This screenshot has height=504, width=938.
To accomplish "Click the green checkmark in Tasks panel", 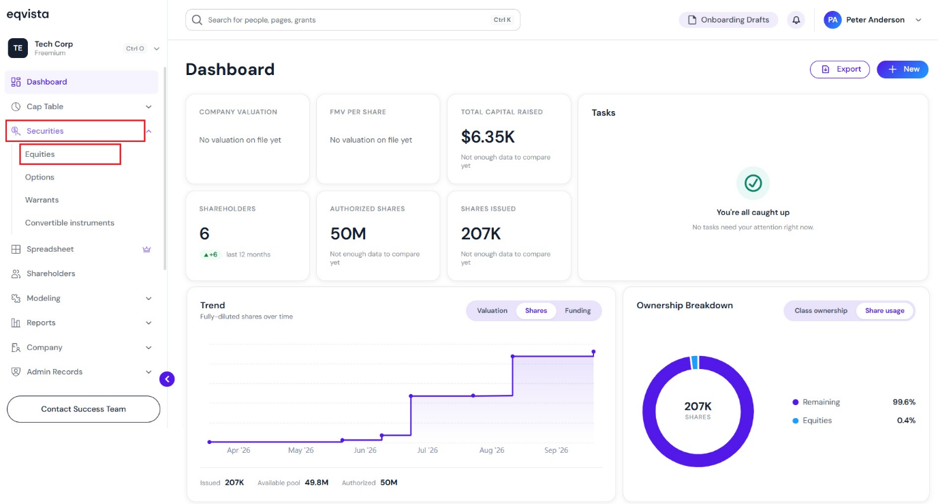I will tap(753, 183).
